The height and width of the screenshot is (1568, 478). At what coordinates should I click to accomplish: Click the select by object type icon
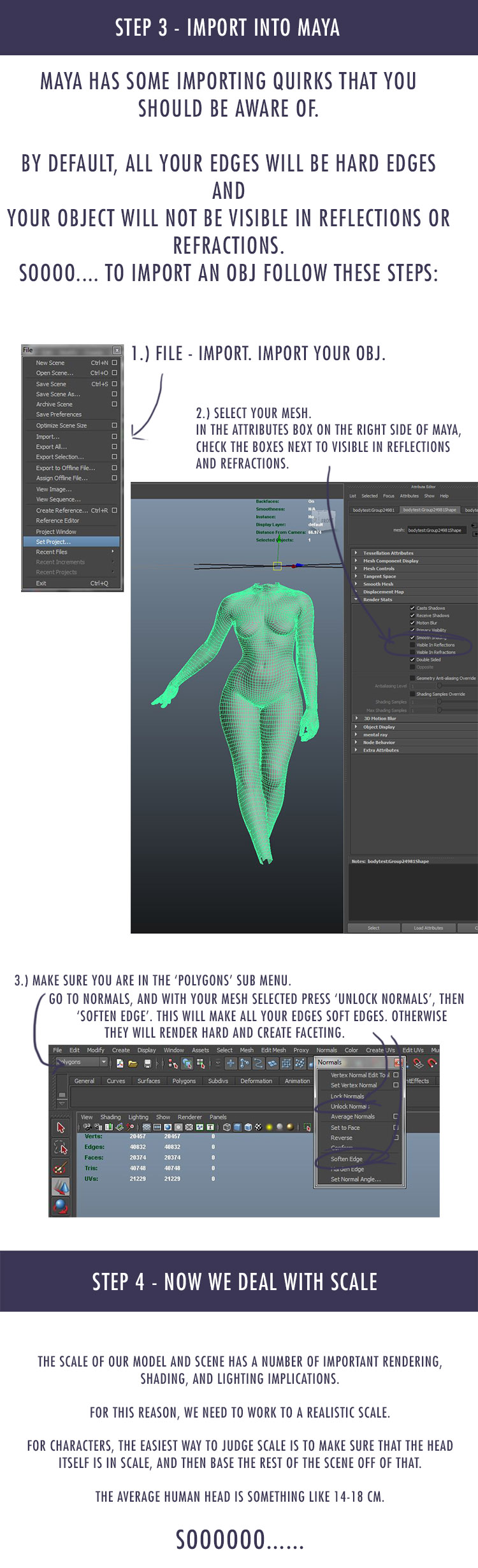pos(187,1063)
